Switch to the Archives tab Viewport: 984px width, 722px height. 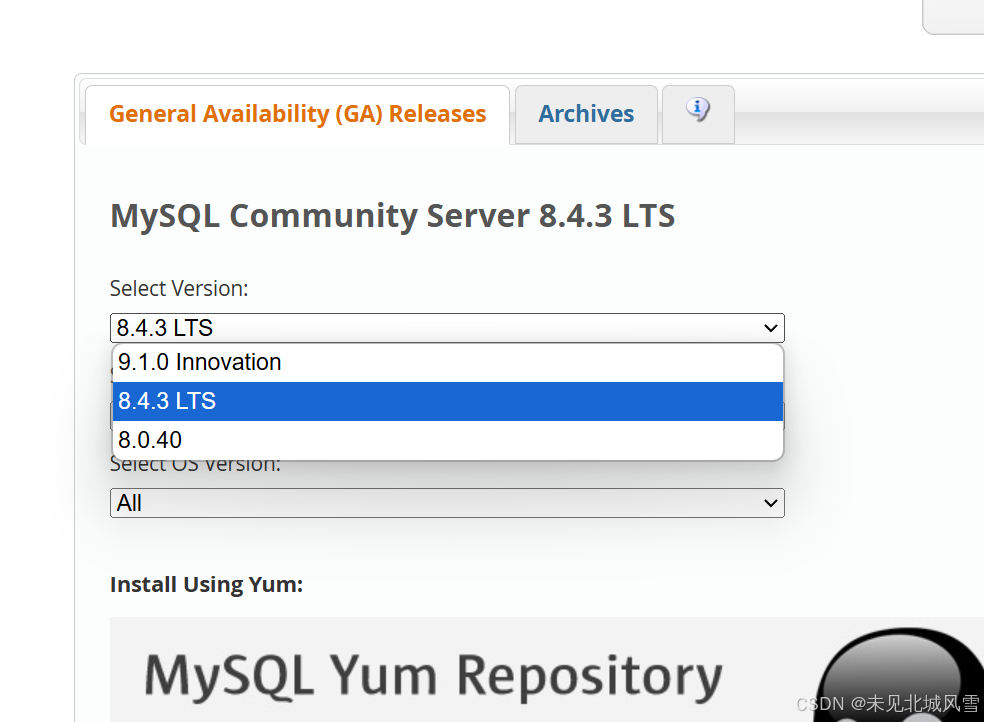(x=586, y=115)
